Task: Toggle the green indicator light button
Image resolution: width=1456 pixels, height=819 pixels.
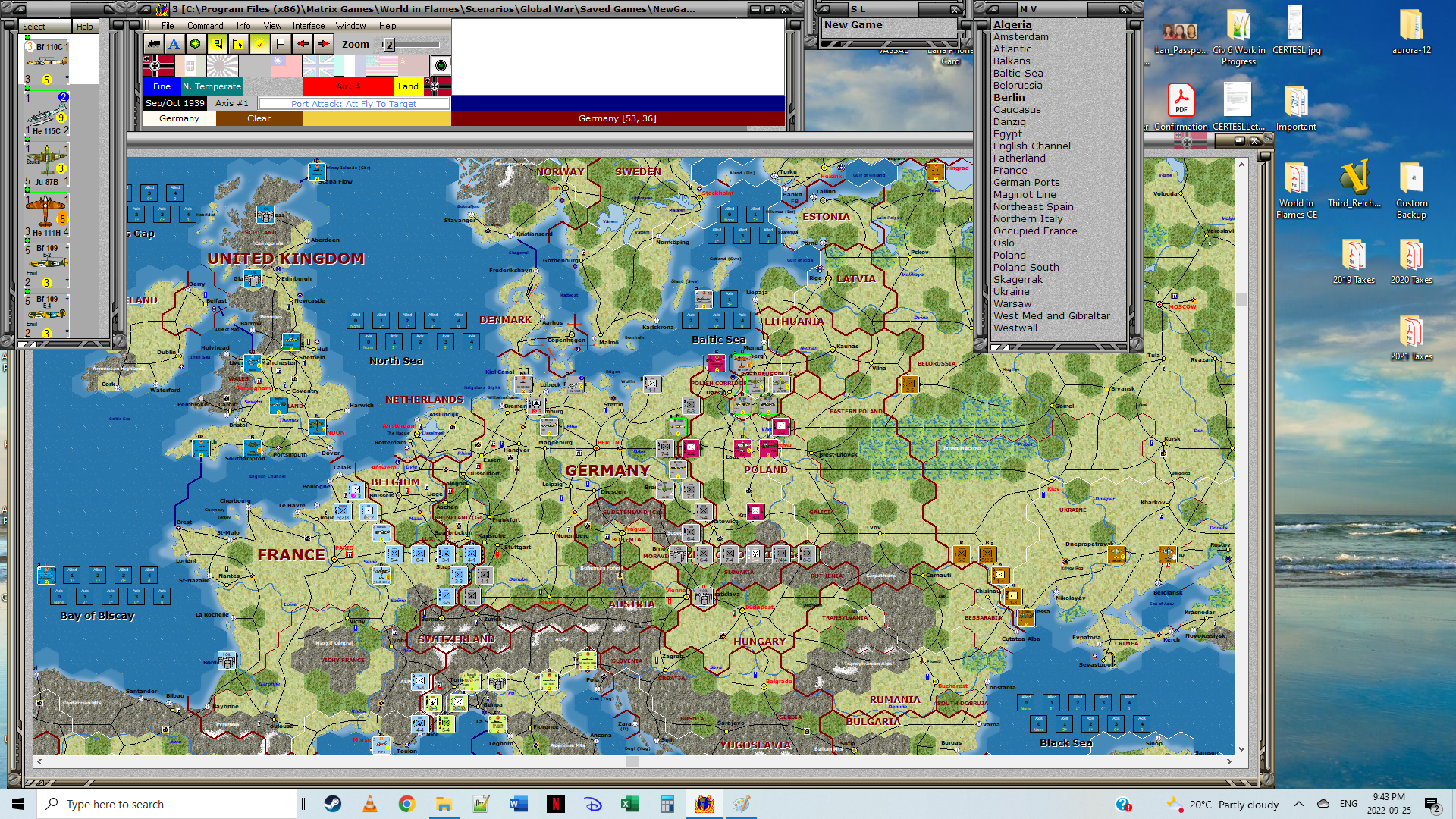Action: pos(441,66)
